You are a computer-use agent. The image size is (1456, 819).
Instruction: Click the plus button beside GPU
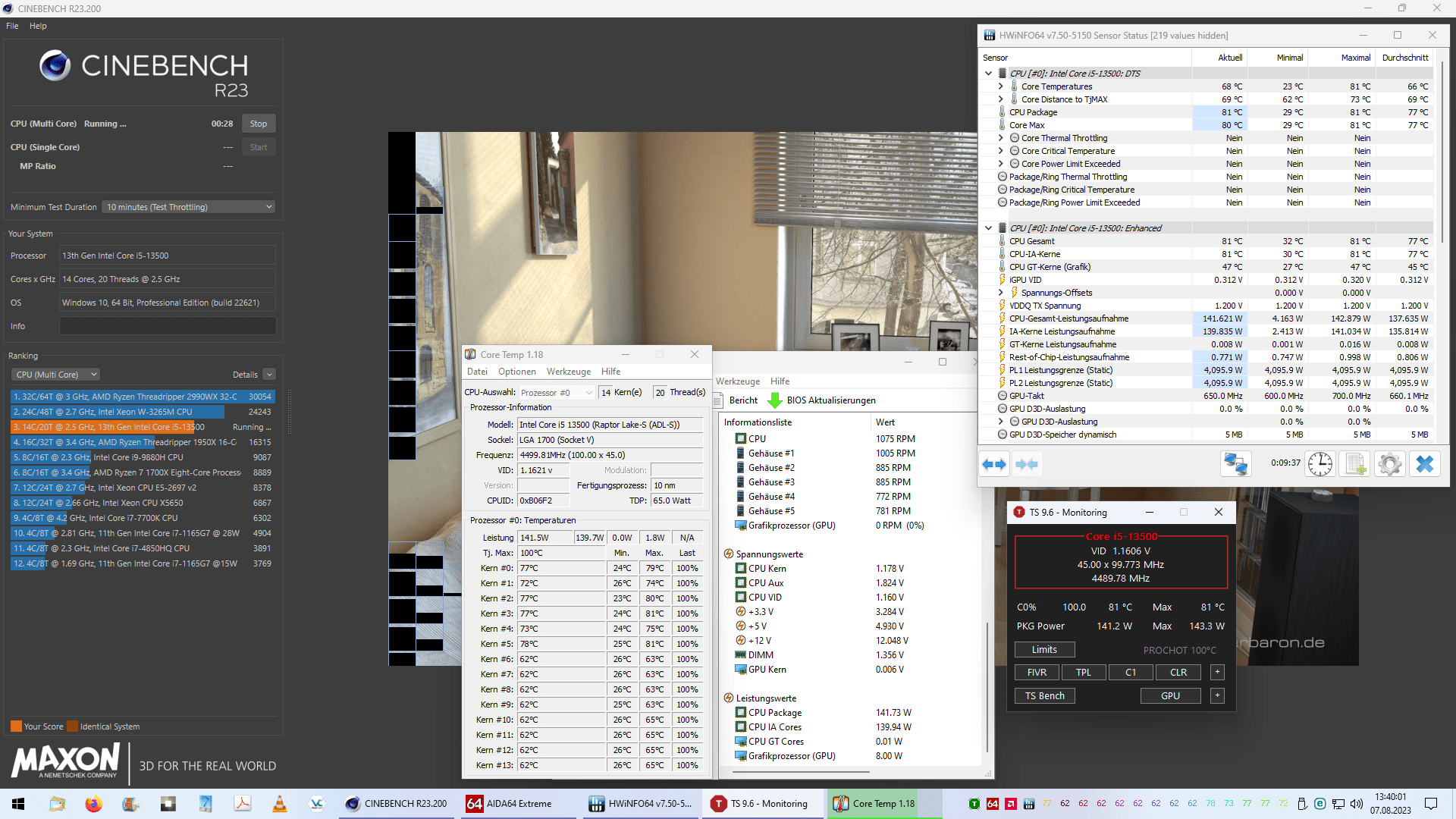click(1217, 696)
